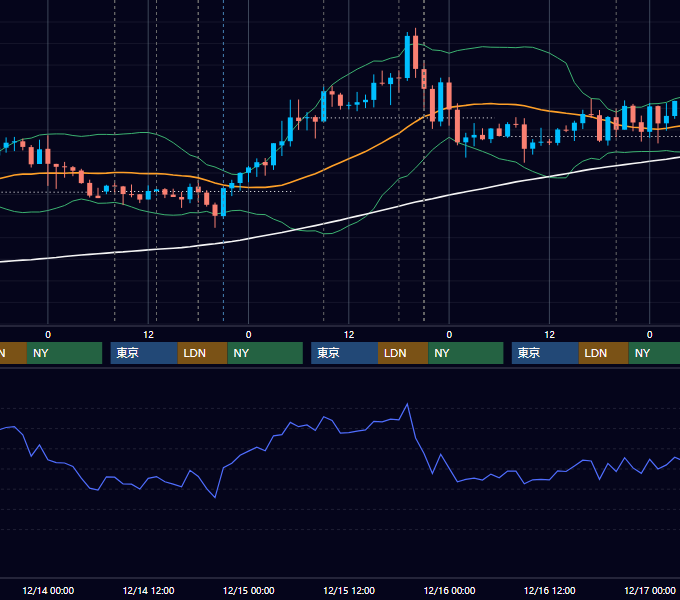Click the peak spike of the blue oscillator line

(x=407, y=404)
